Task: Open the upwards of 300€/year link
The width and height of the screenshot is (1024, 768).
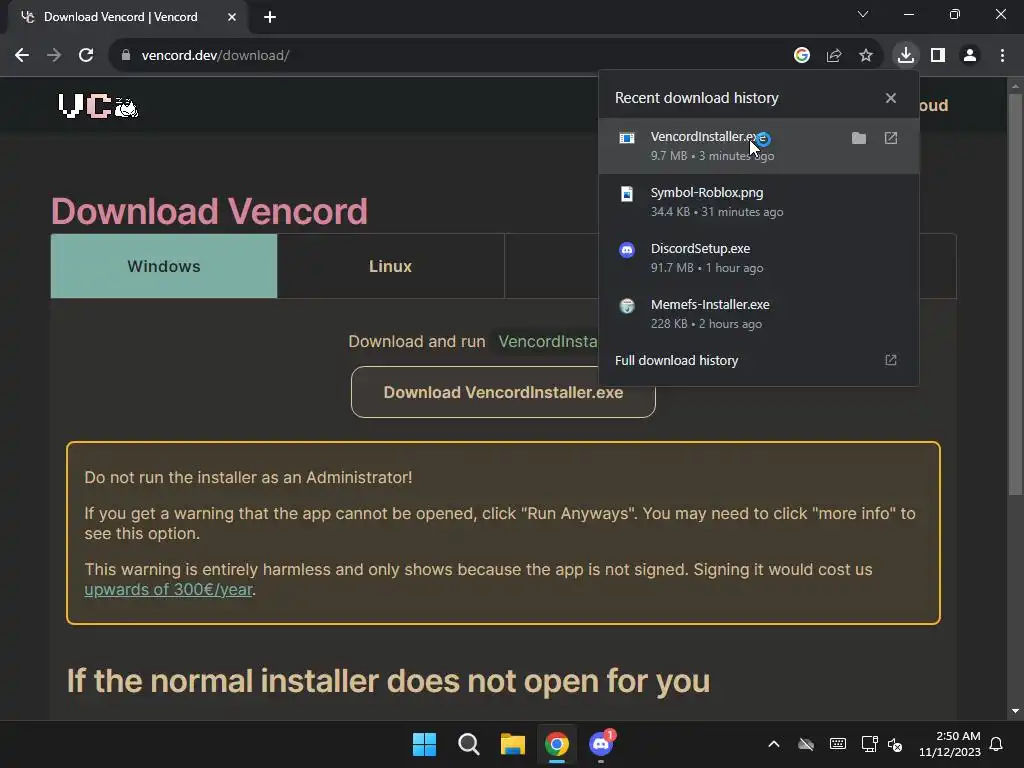Action: (x=168, y=589)
